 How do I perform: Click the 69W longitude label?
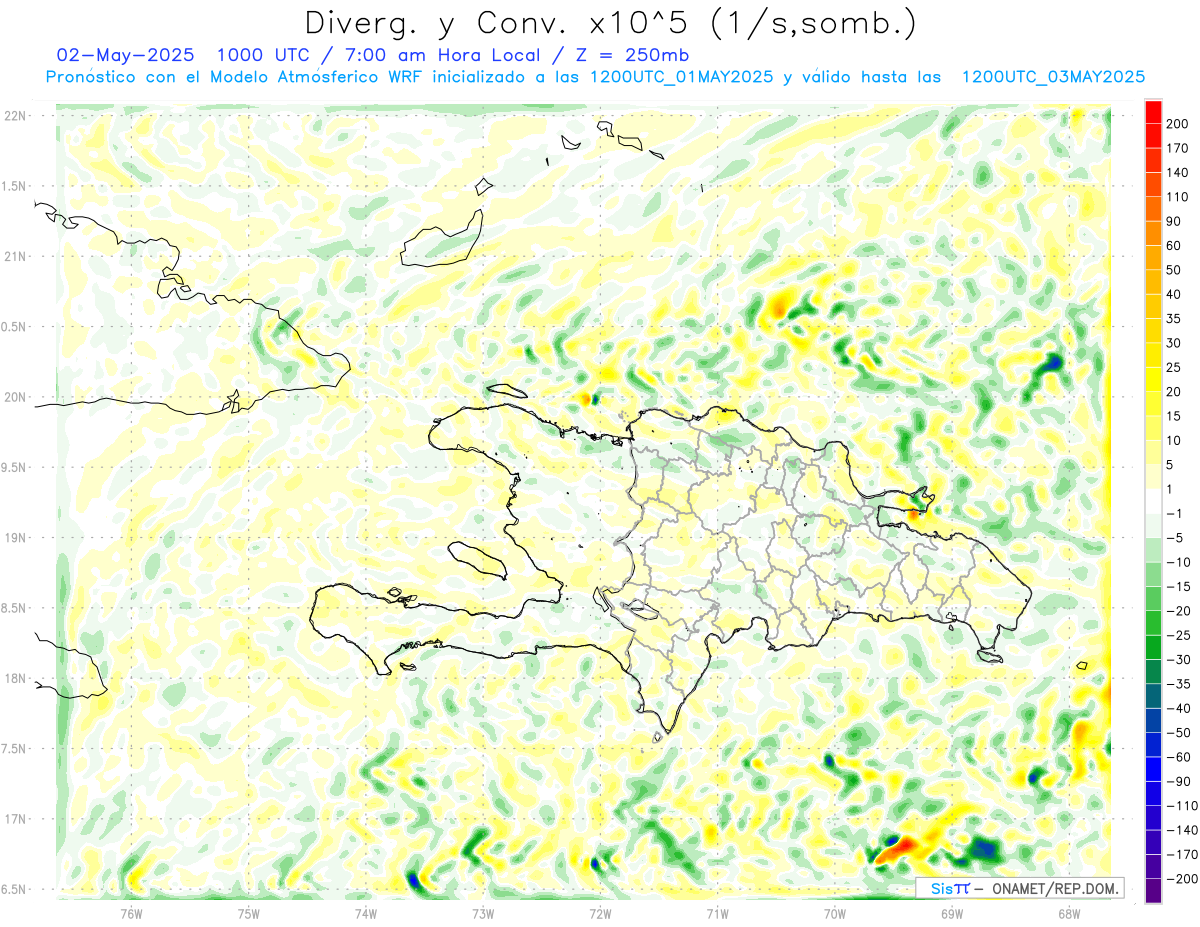(x=951, y=913)
